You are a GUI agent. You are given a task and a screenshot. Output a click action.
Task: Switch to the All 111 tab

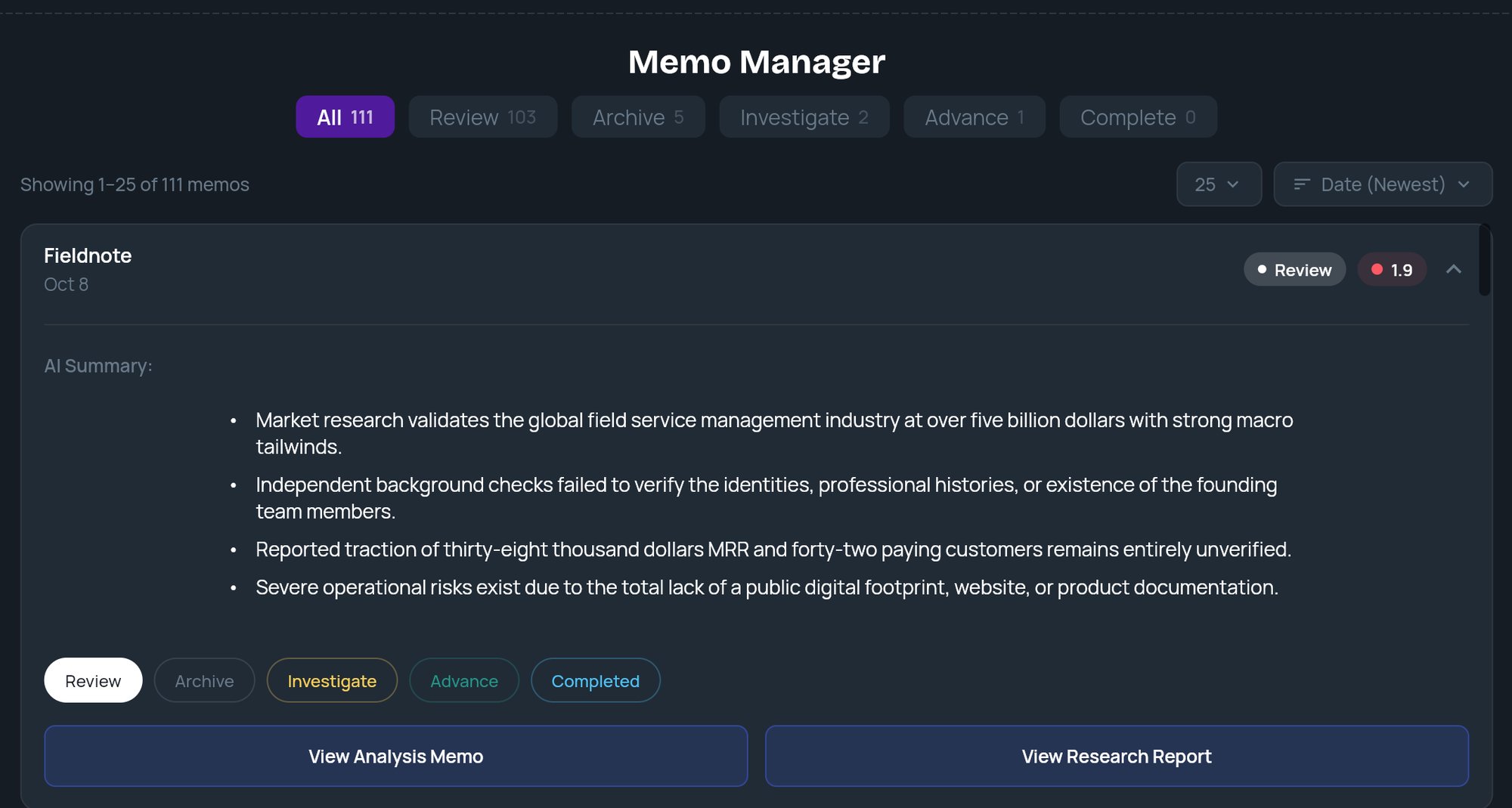[x=345, y=117]
